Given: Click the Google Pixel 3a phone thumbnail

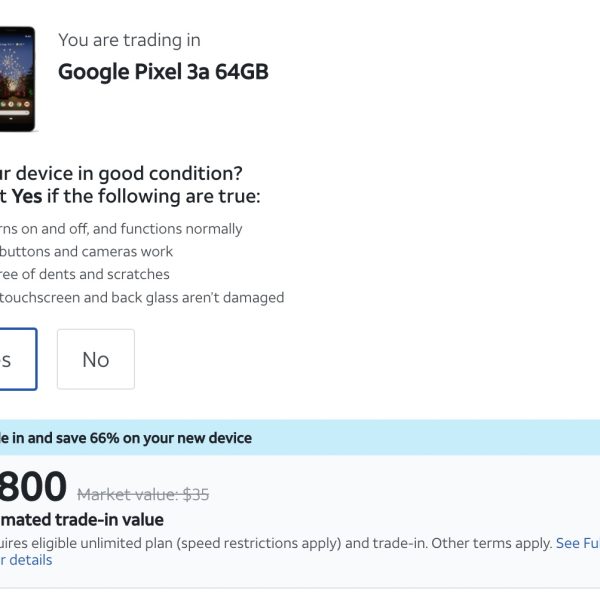Looking at the screenshot, I should click(18, 78).
